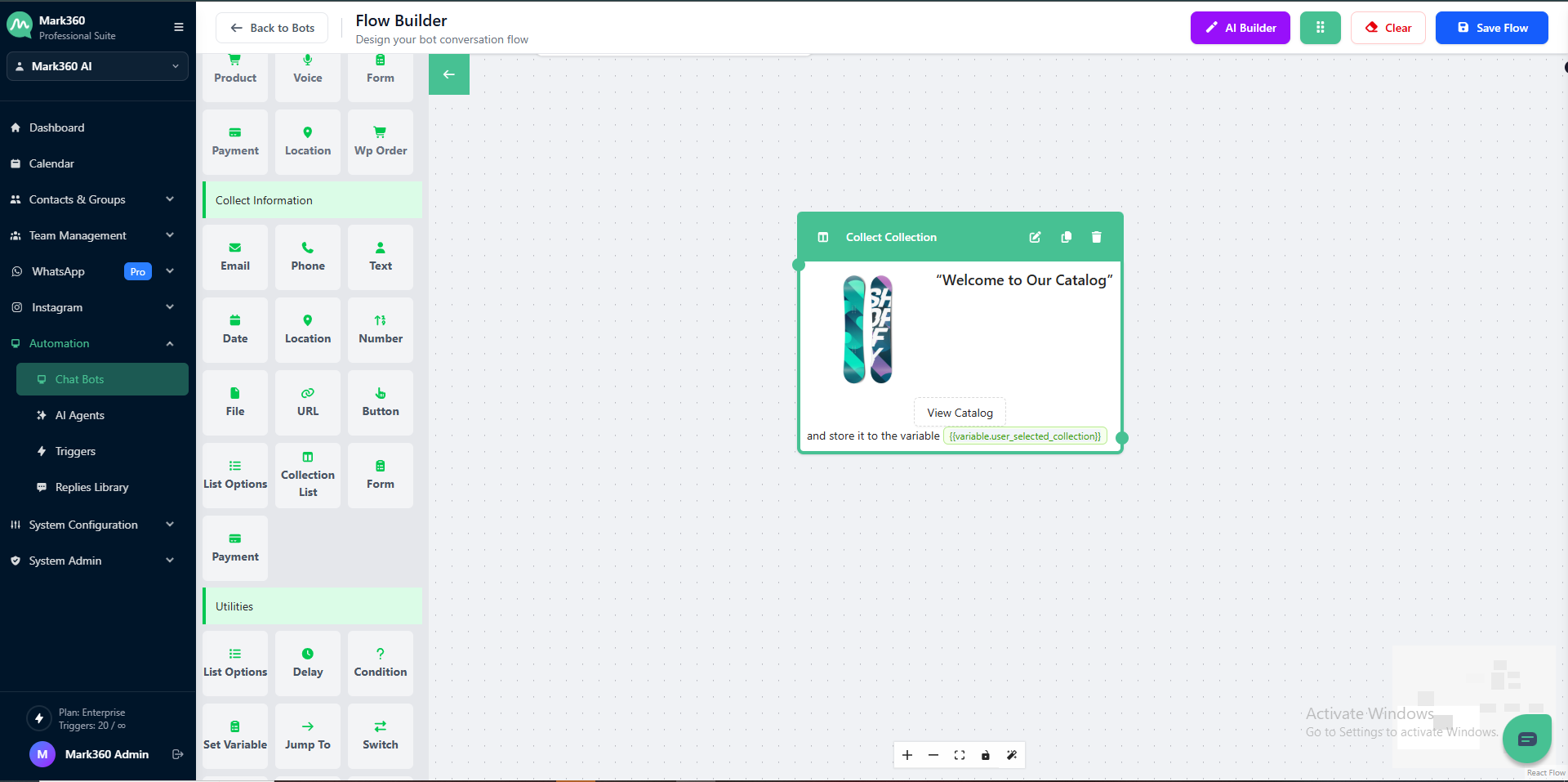This screenshot has height=782, width=1568.
Task: Click the fit view icon
Action: point(960,755)
